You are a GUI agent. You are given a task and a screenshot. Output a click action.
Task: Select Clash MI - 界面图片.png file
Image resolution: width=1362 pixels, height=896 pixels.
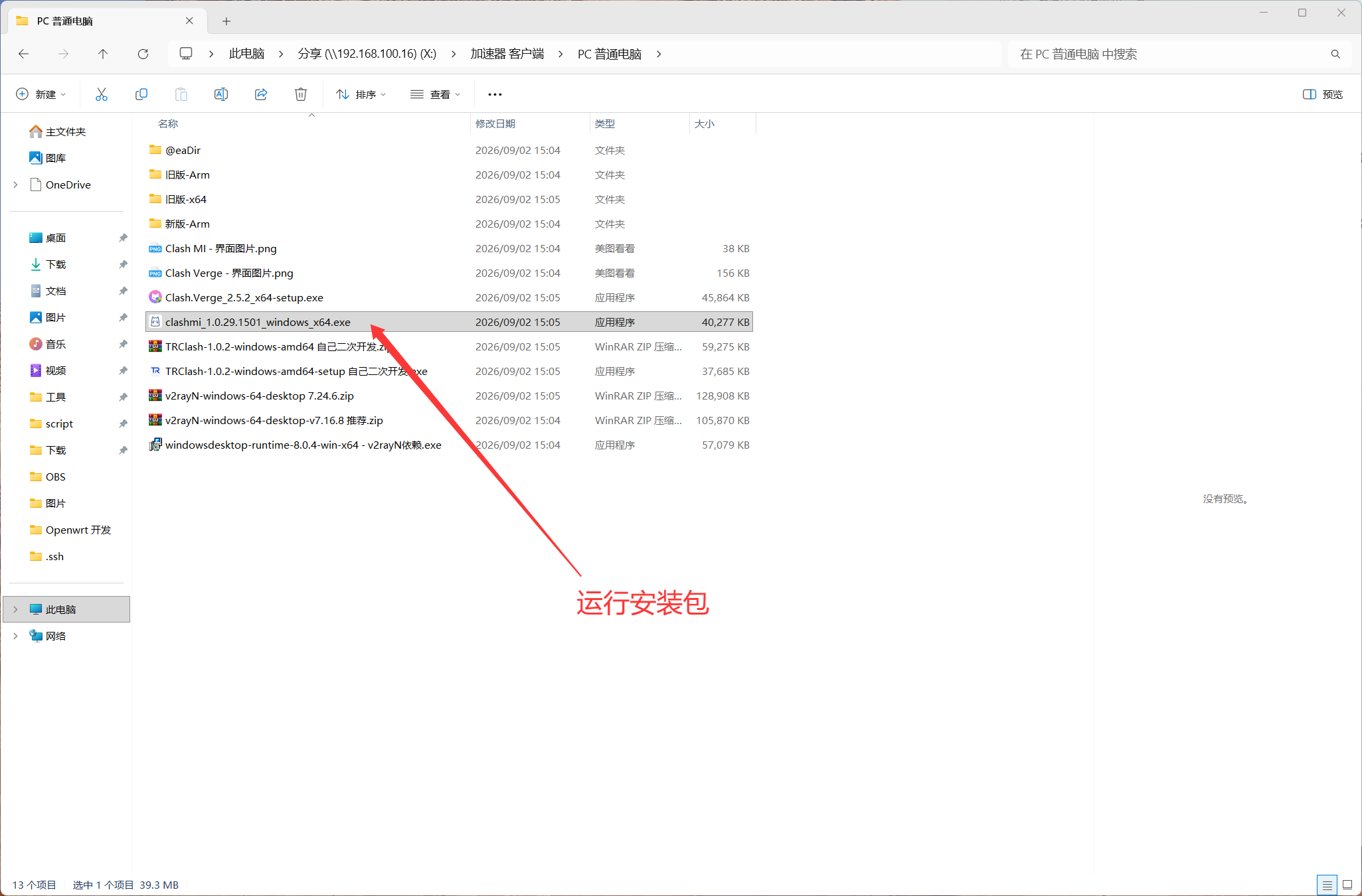tap(449, 248)
